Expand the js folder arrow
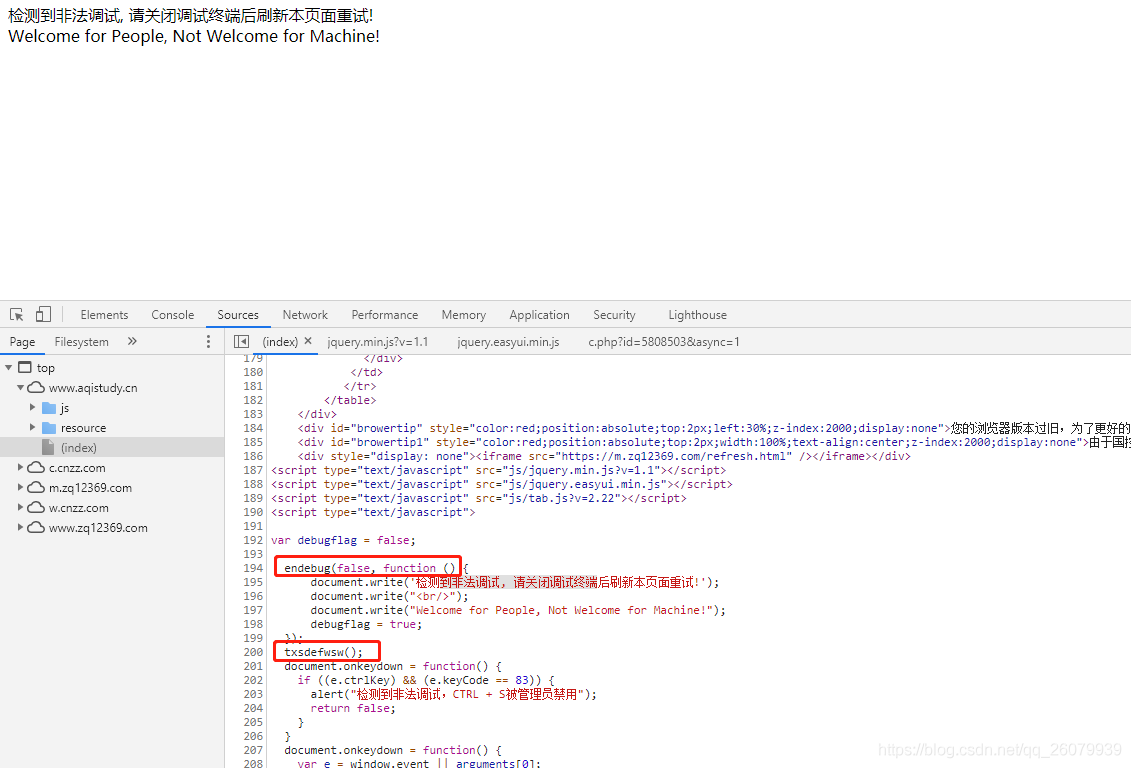This screenshot has height=768, width=1131. [x=32, y=407]
